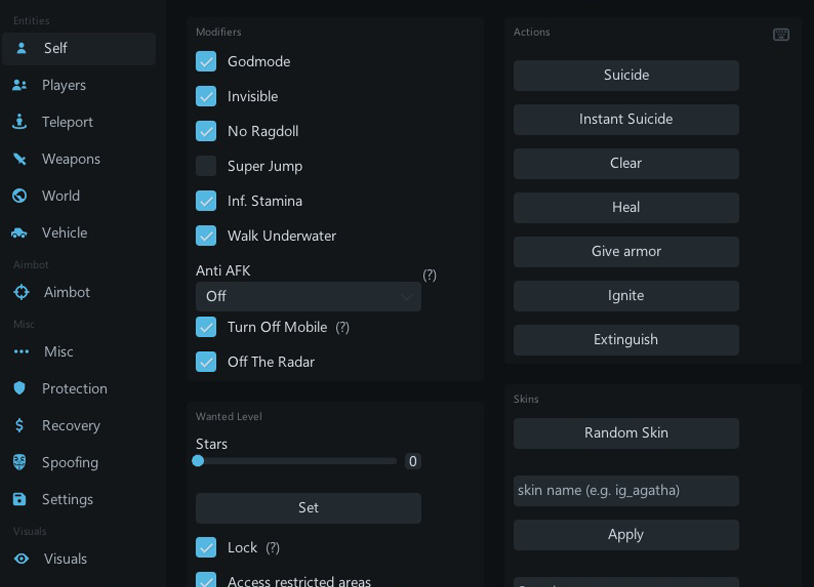The image size is (814, 587).
Task: Click the Protection shield icon
Action: pos(20,388)
